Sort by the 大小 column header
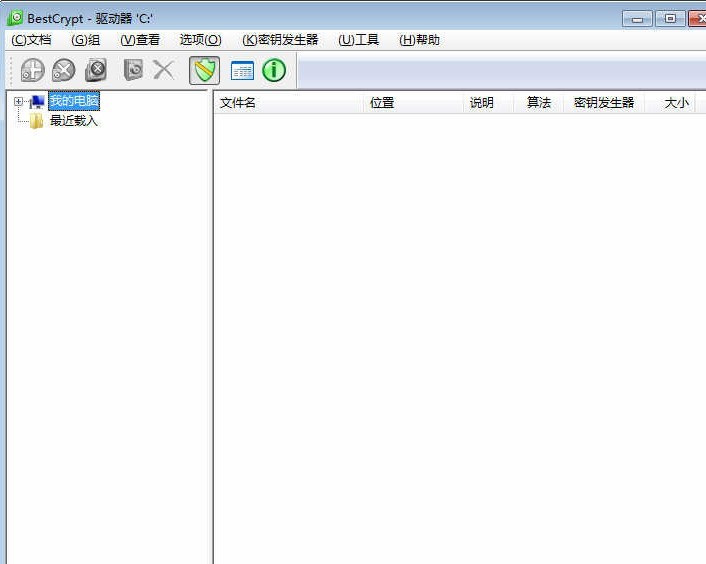This screenshot has height=564, width=706. click(670, 103)
